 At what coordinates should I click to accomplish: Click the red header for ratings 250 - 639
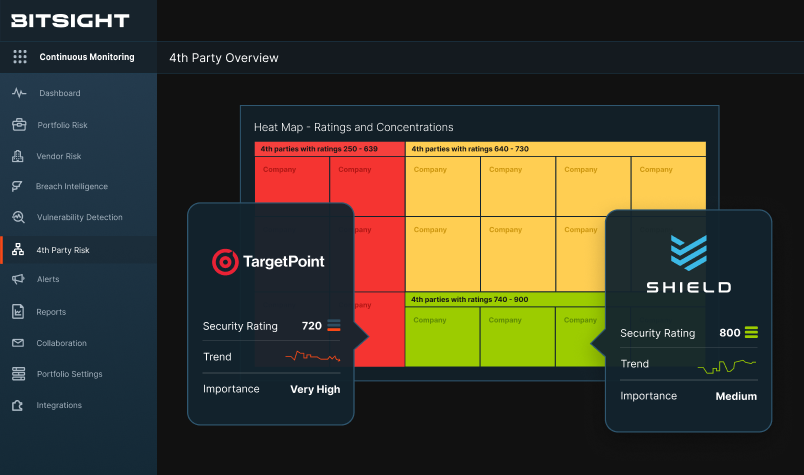point(330,149)
